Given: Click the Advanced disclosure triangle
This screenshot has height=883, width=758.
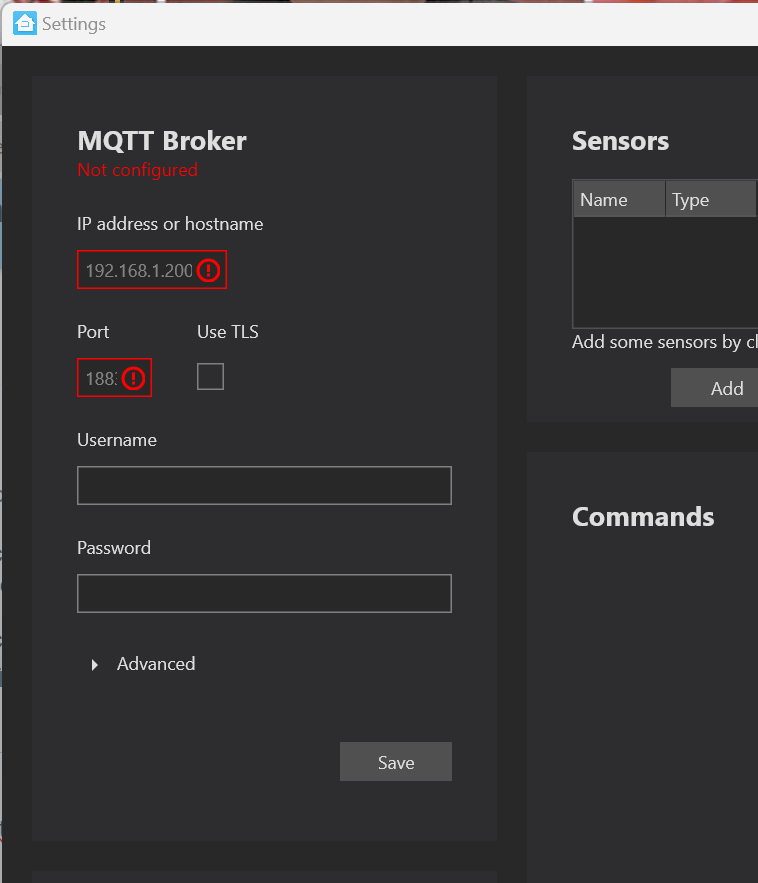Looking at the screenshot, I should coord(94,664).
